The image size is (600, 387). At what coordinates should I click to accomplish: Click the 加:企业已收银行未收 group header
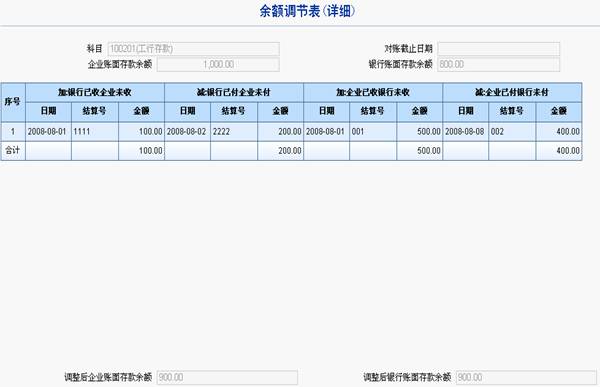(x=373, y=92)
